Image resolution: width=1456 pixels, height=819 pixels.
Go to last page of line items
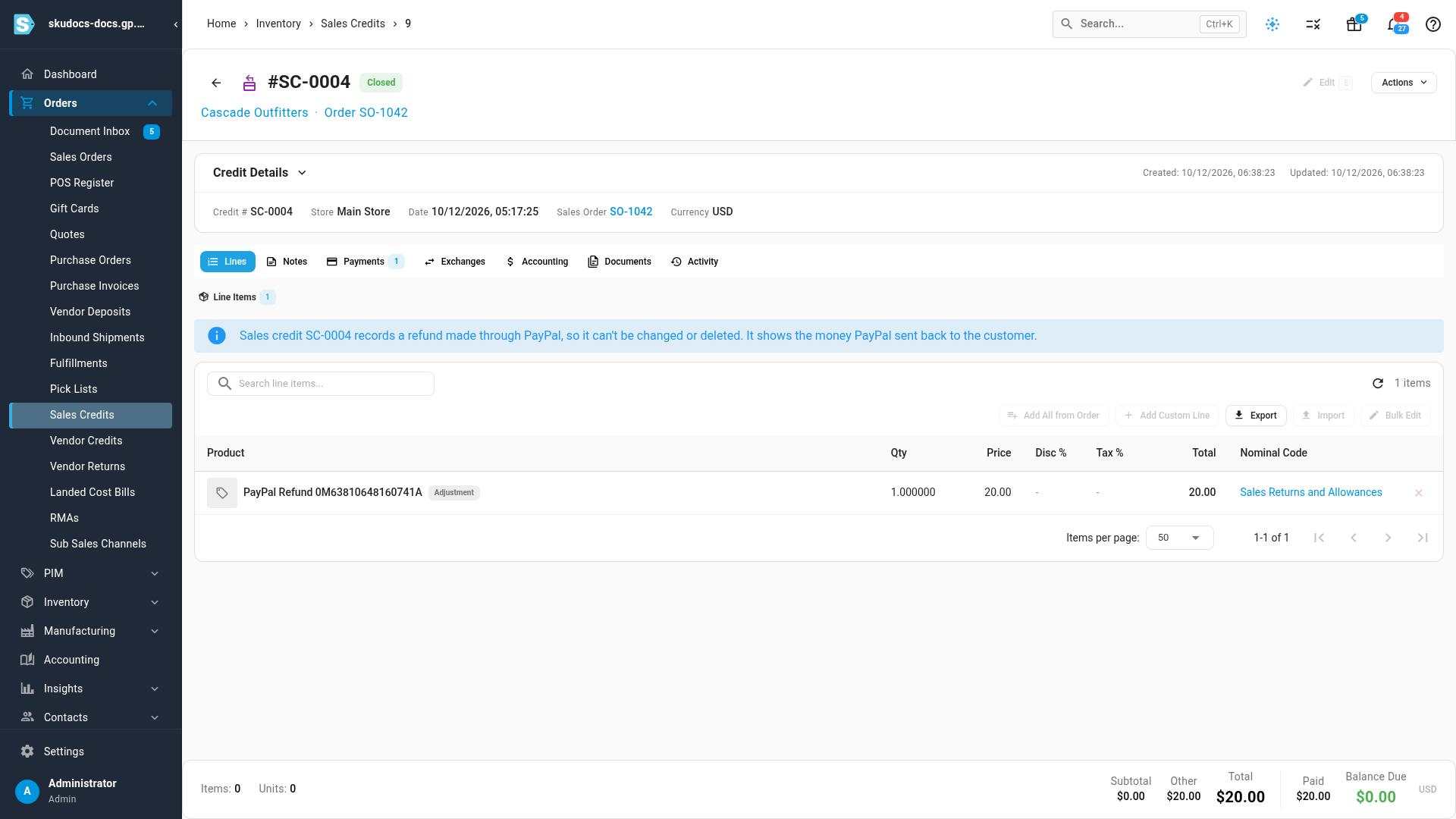[1423, 538]
